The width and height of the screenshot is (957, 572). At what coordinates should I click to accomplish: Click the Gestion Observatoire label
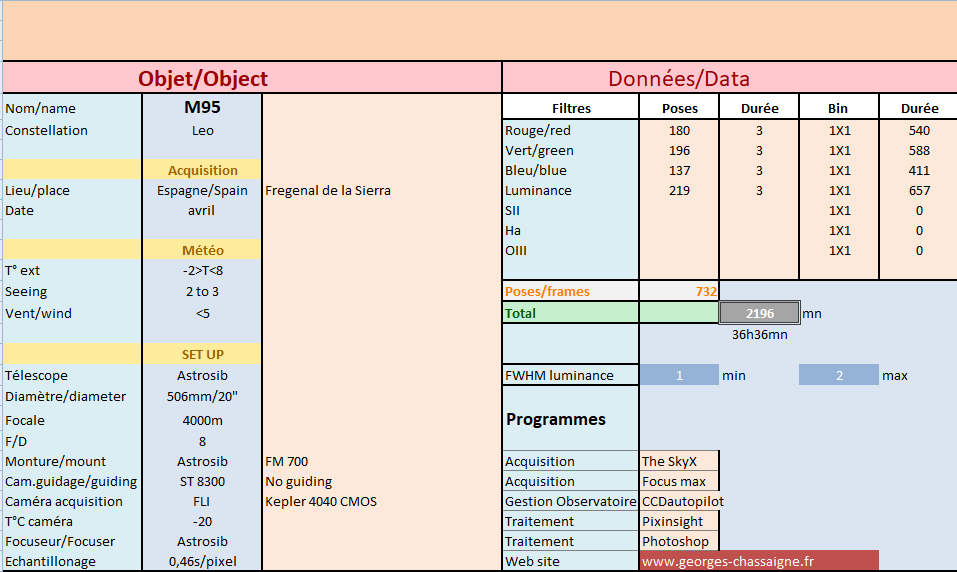click(x=570, y=501)
